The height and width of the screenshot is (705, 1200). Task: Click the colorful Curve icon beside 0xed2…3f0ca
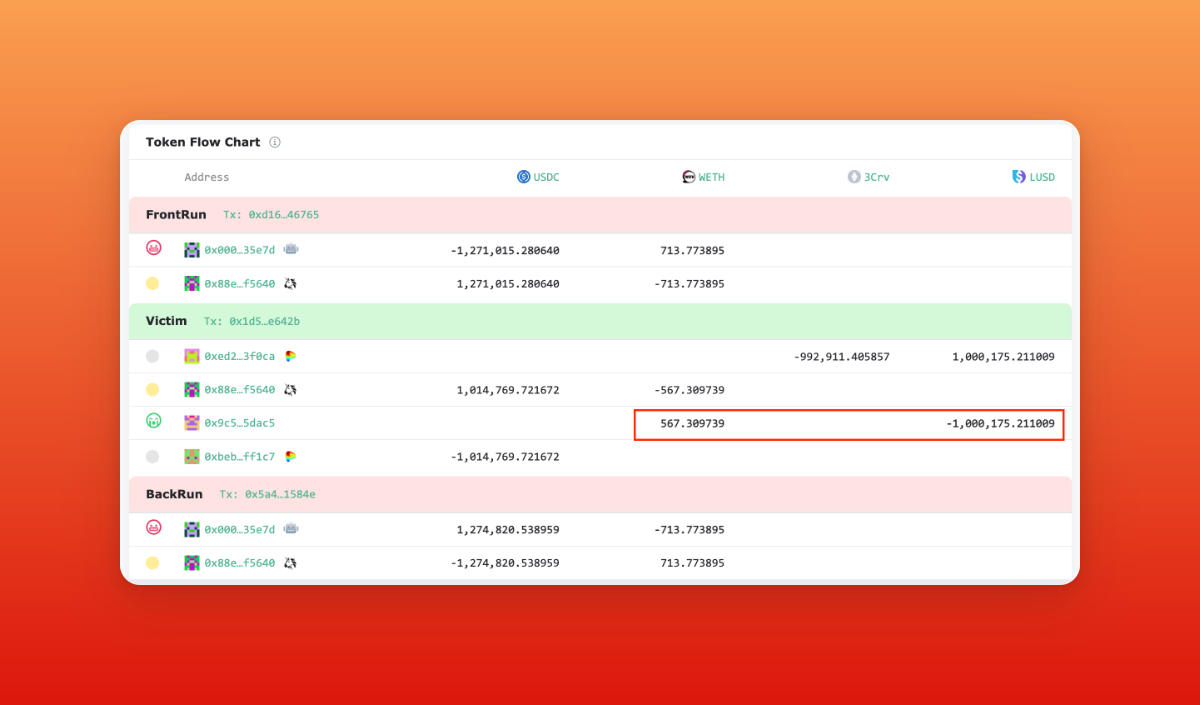tap(290, 356)
